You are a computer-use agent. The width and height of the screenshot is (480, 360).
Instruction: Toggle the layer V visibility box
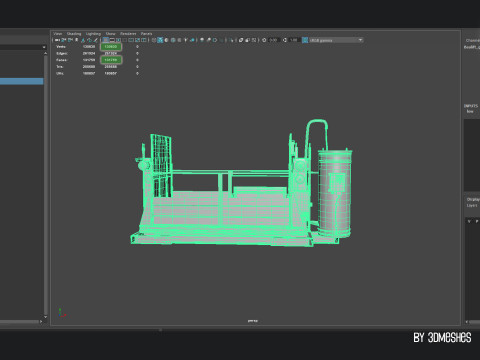click(x=469, y=221)
